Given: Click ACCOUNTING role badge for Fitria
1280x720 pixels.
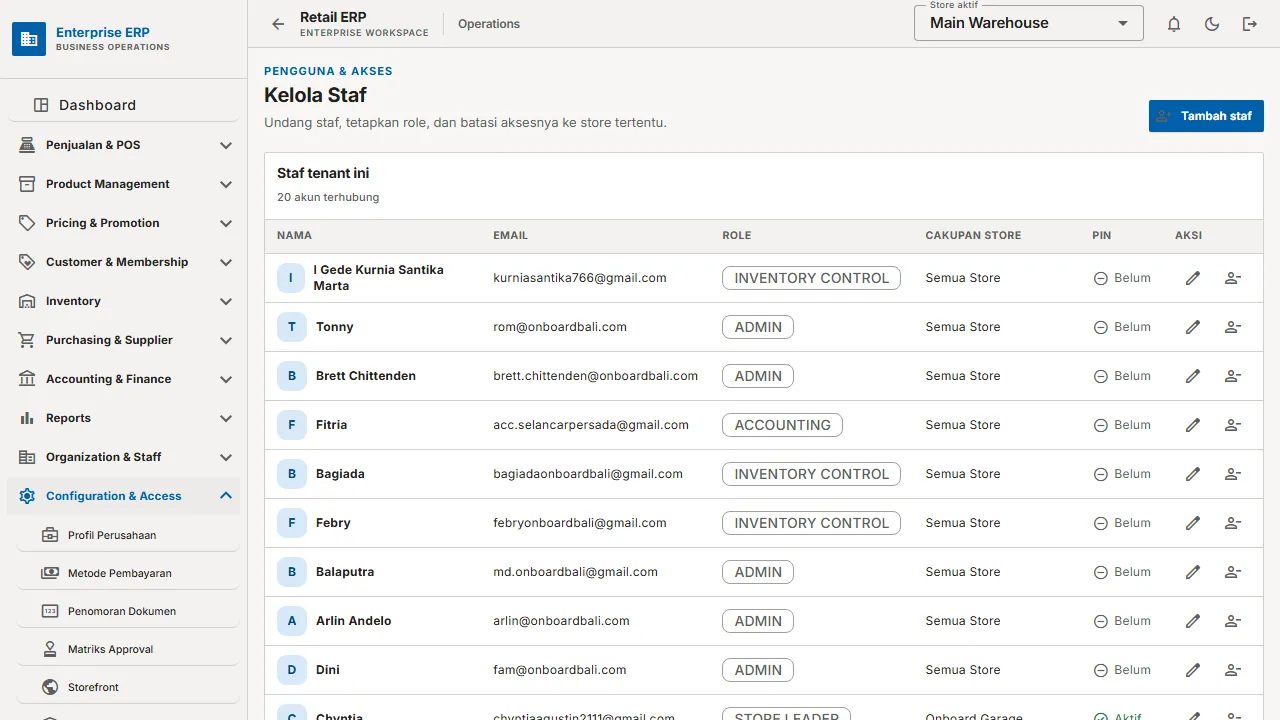Looking at the screenshot, I should click(782, 425).
